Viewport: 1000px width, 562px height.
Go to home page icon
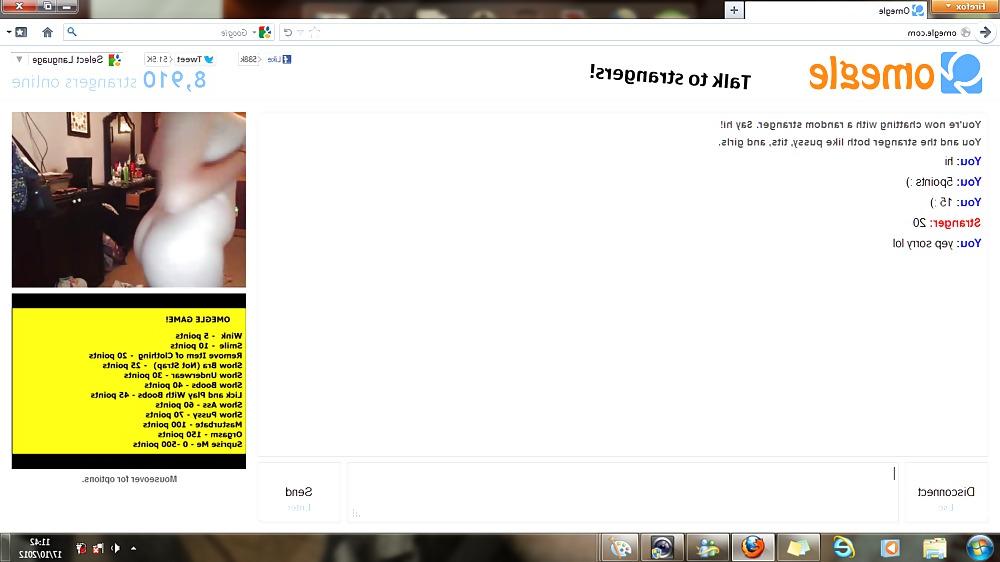tap(47, 32)
